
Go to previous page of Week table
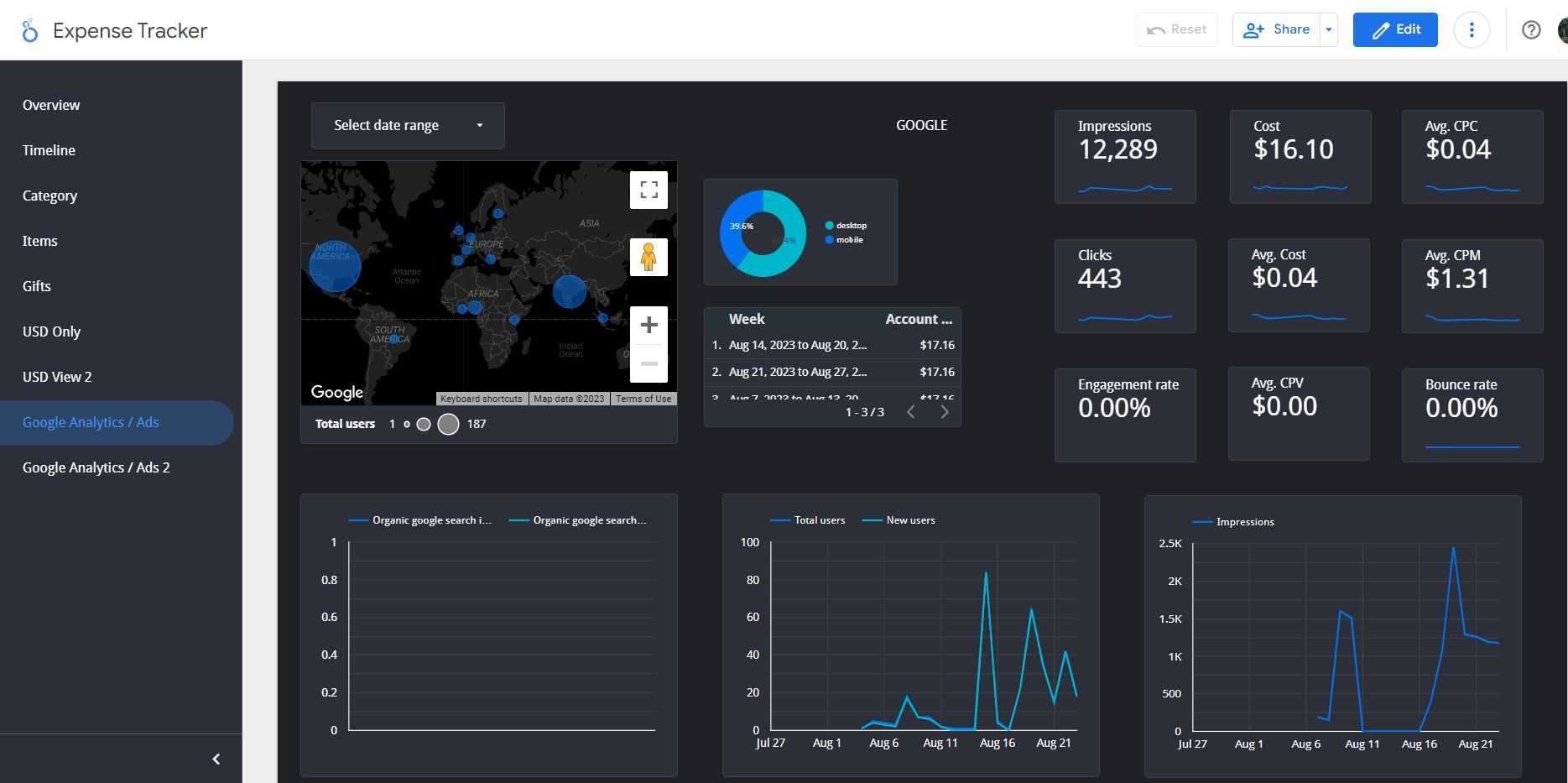tap(911, 412)
